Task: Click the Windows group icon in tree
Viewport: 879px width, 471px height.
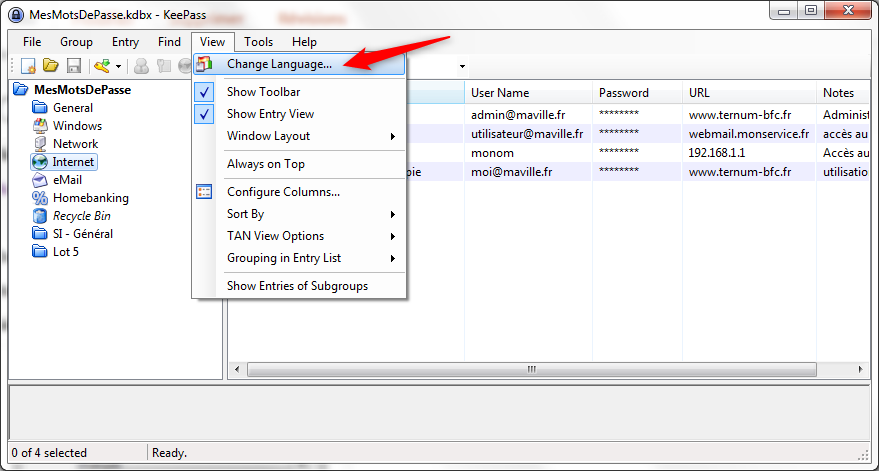Action: 40,126
